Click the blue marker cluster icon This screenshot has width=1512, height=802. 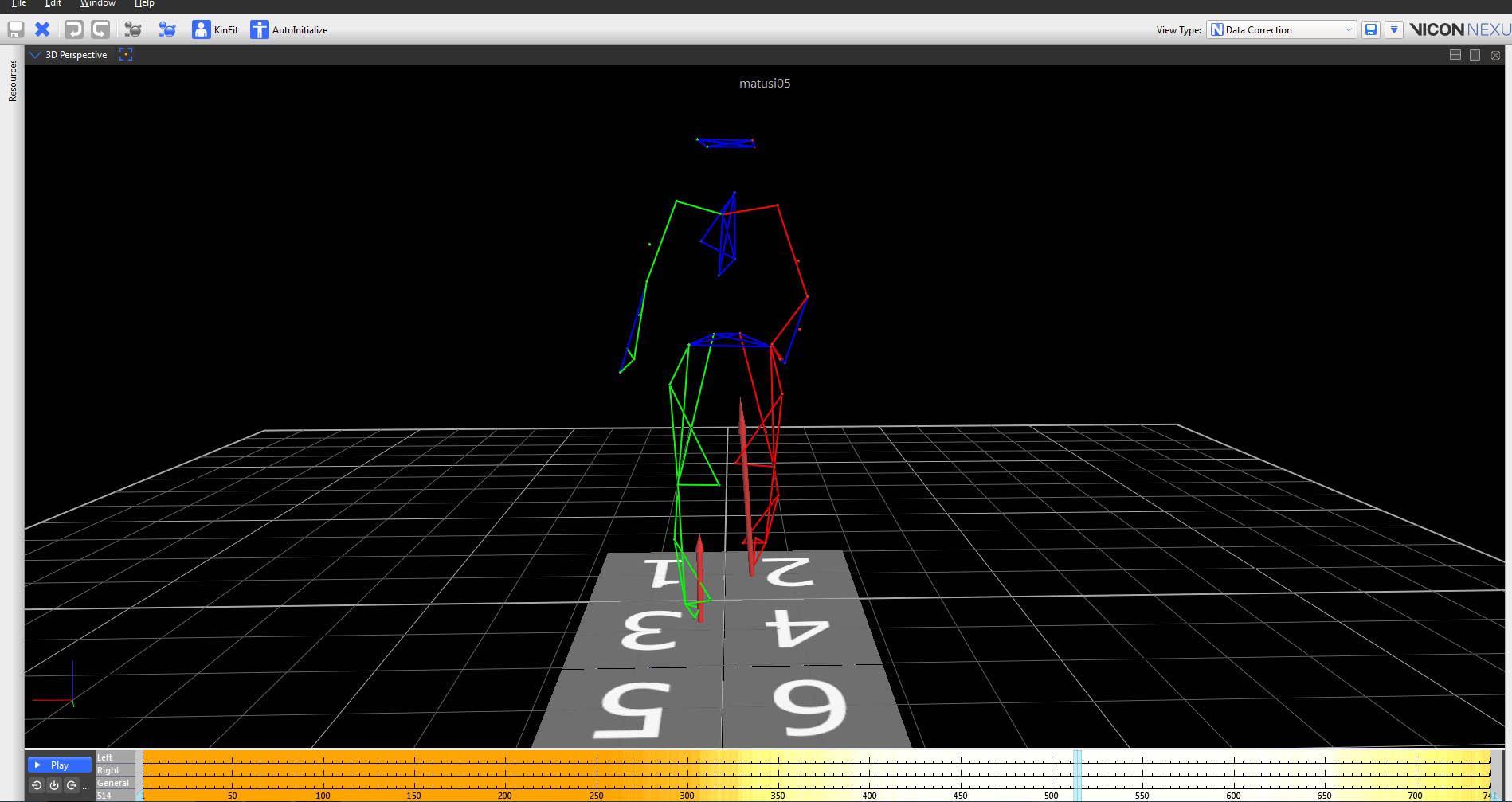(166, 29)
